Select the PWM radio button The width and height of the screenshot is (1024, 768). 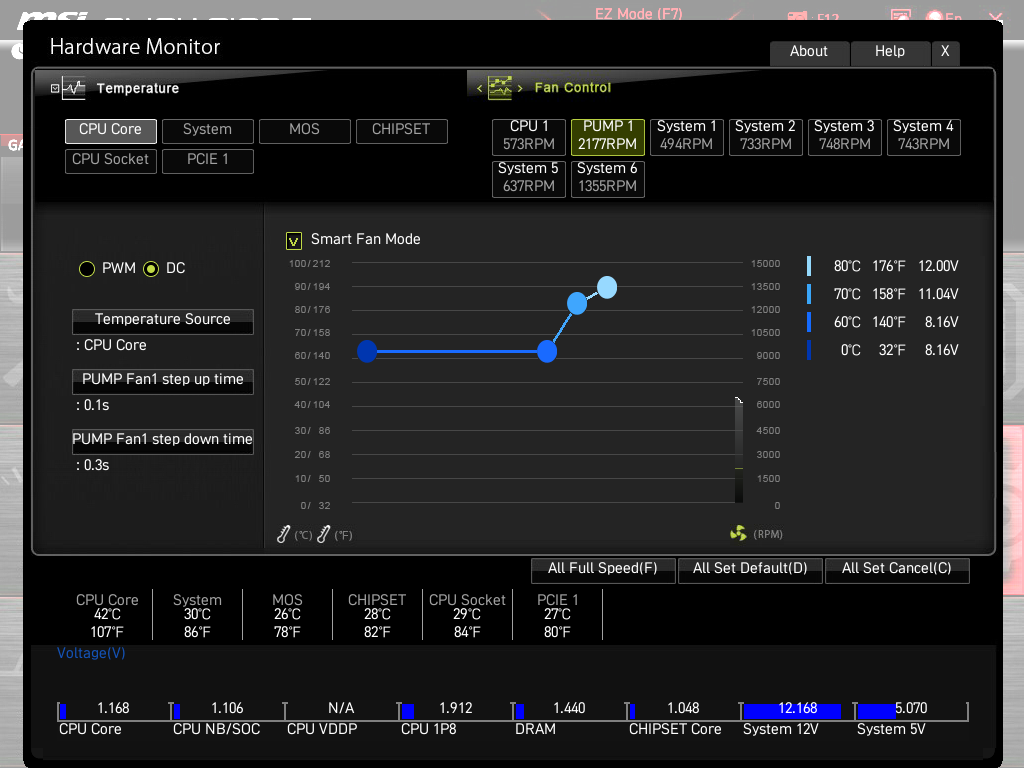click(87, 268)
